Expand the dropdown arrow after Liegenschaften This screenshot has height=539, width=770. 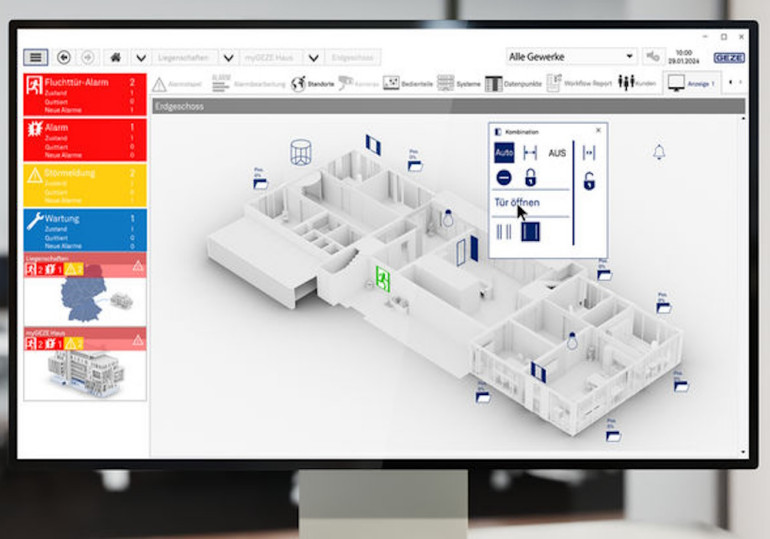pyautogui.click(x=229, y=58)
